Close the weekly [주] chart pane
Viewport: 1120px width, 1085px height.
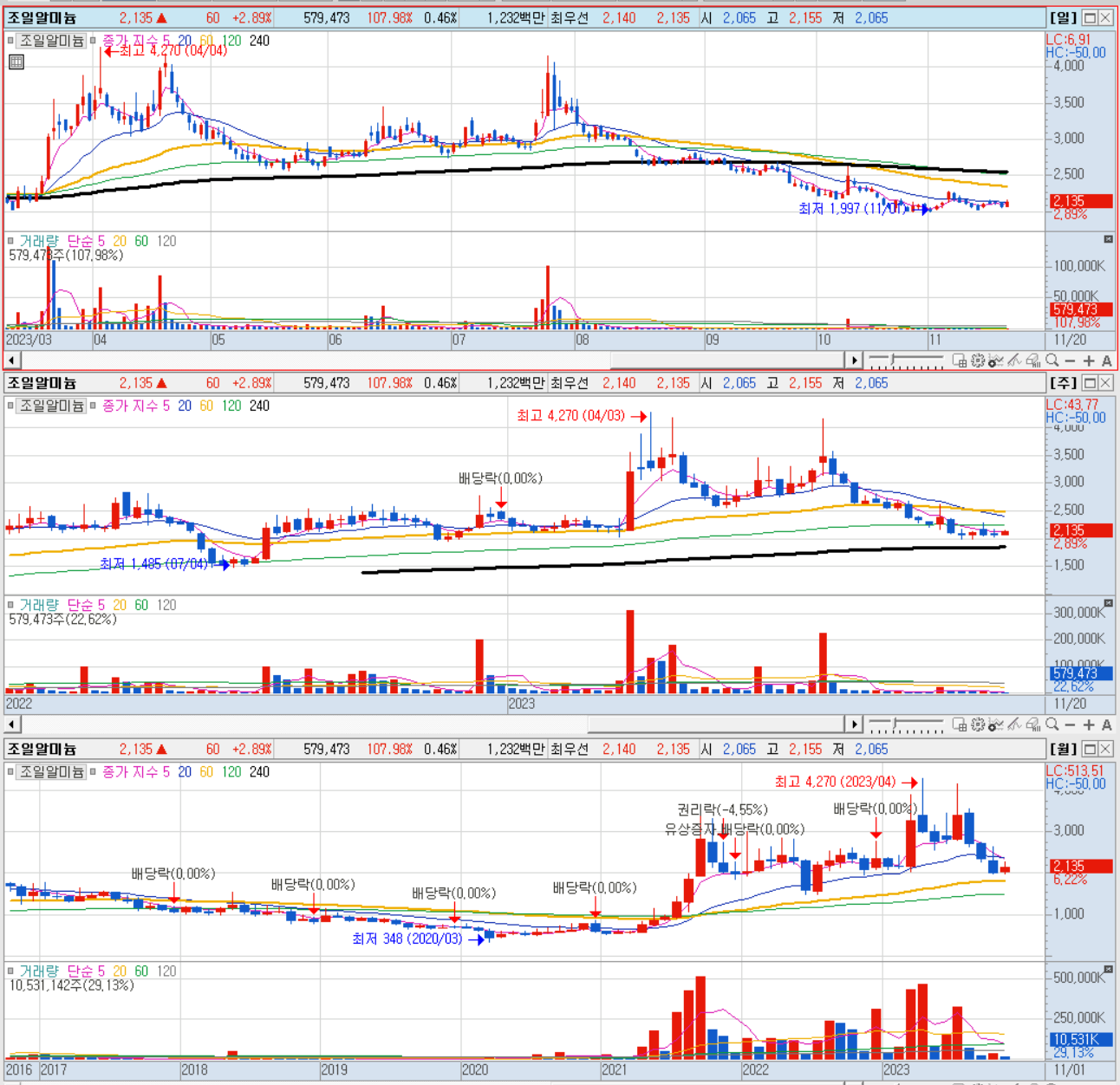pos(1105,383)
